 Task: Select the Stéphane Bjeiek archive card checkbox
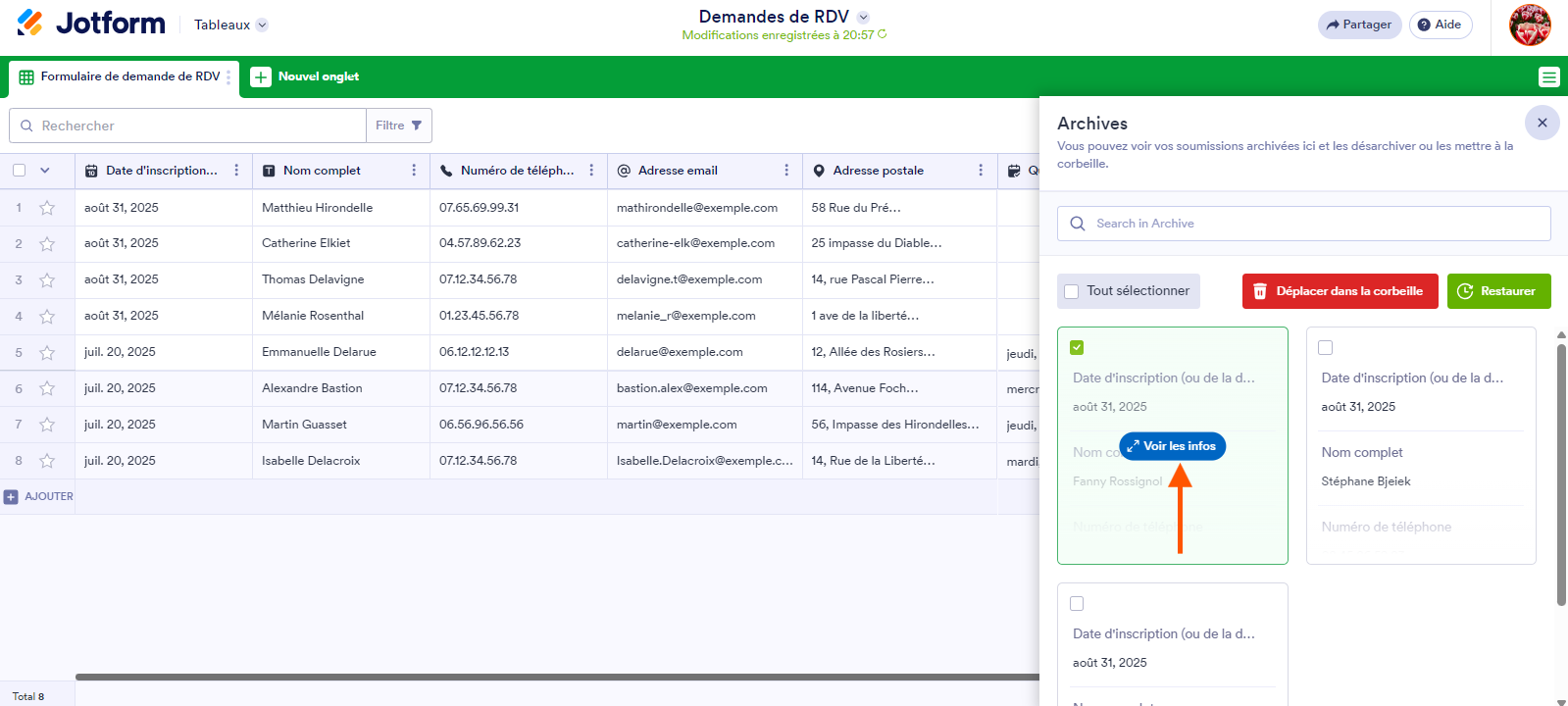(1326, 348)
